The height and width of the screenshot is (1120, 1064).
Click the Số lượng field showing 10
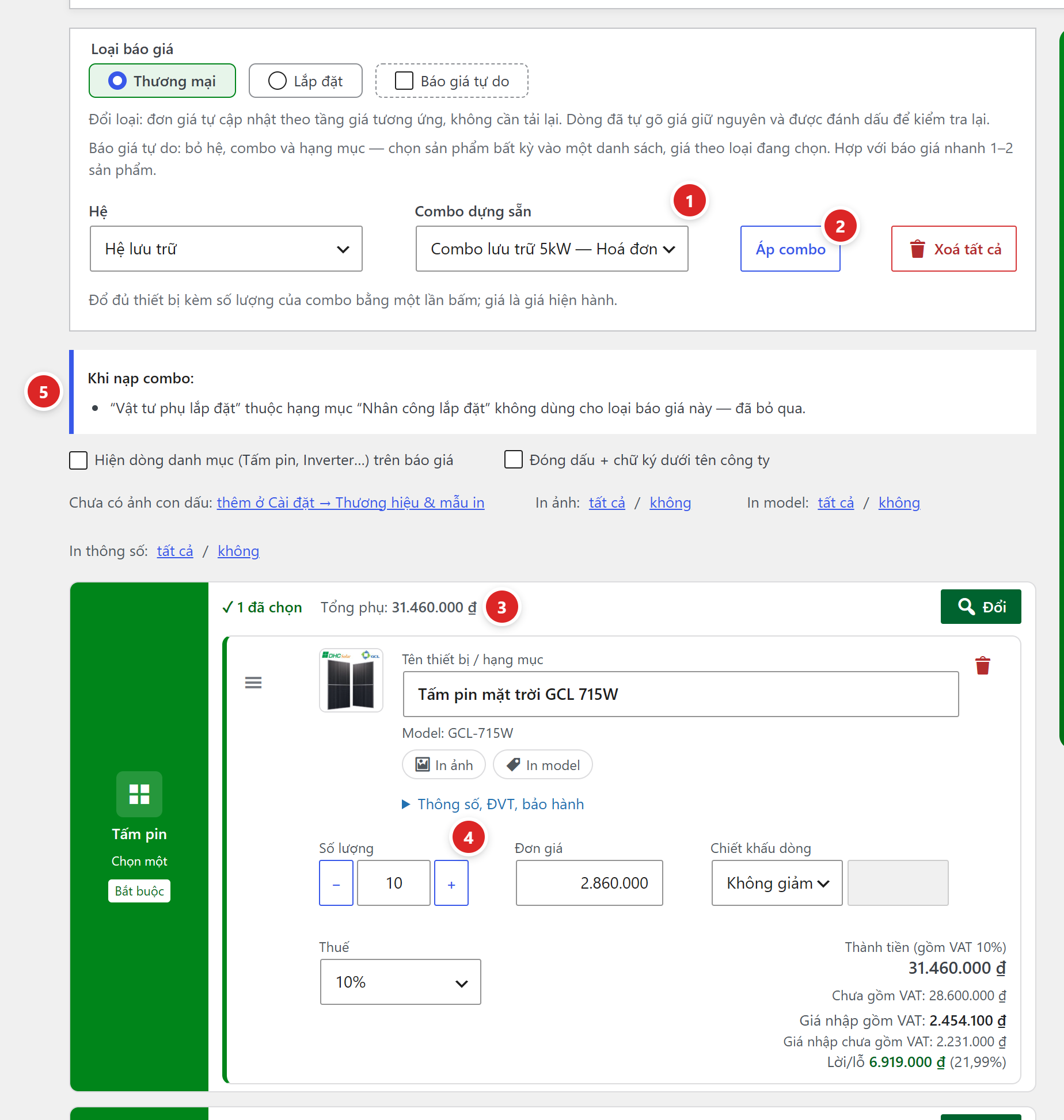tap(394, 883)
